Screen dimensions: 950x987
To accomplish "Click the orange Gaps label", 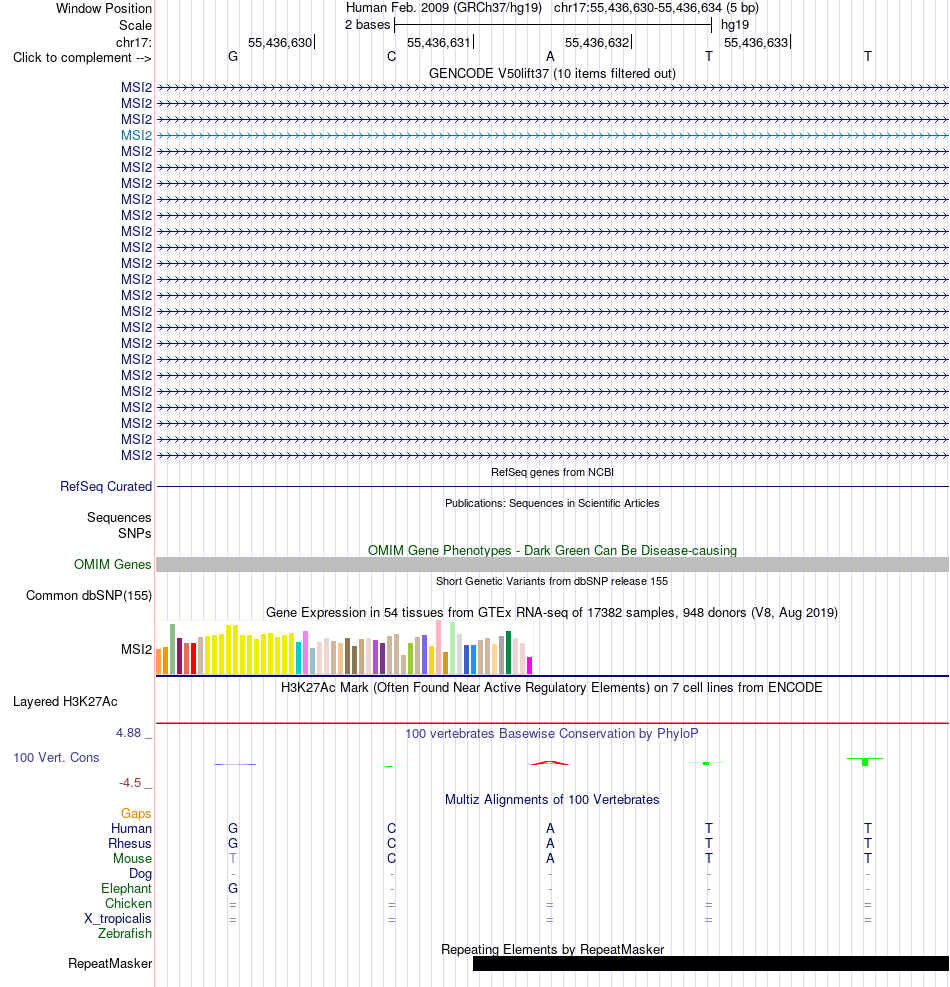I will pyautogui.click(x=136, y=814).
